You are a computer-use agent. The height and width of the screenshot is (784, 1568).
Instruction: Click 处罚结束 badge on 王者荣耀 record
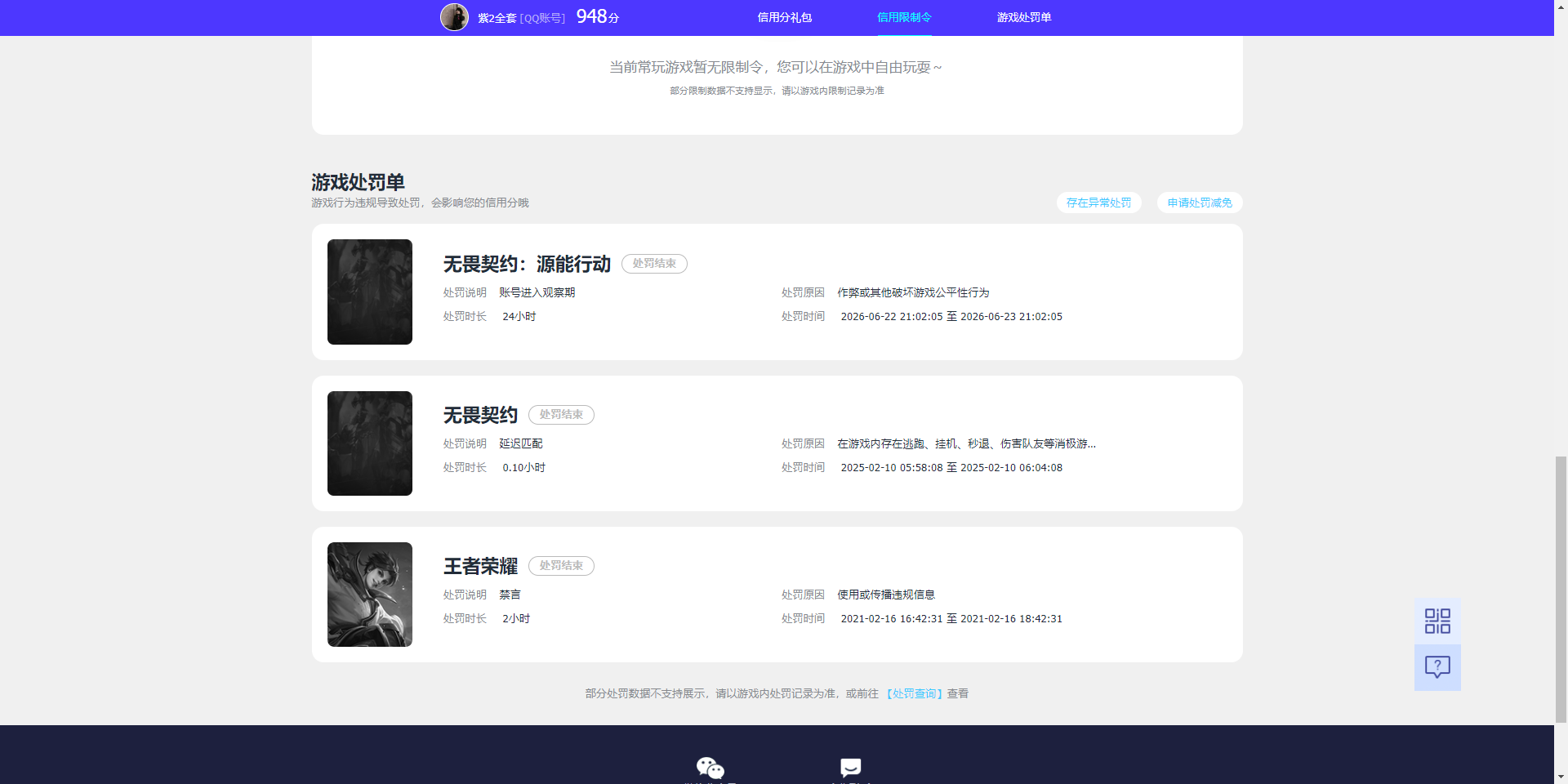point(561,566)
